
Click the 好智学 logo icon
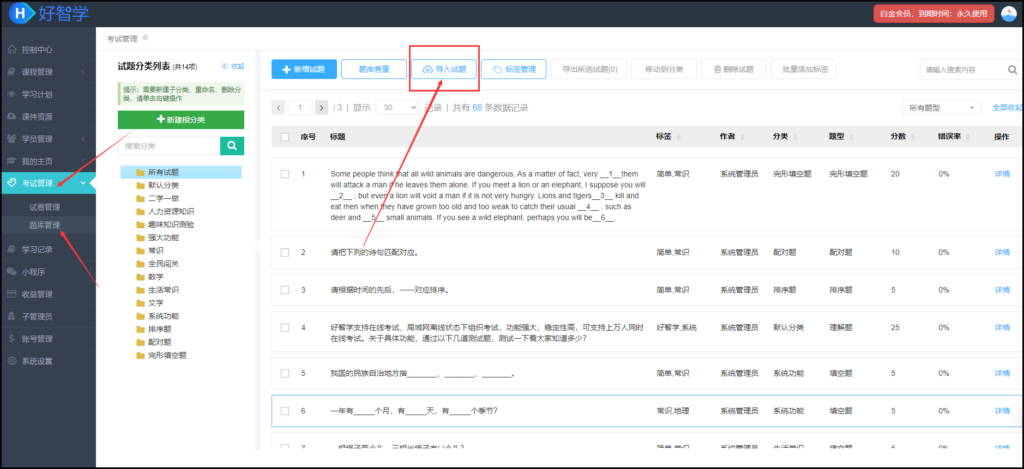(x=17, y=14)
